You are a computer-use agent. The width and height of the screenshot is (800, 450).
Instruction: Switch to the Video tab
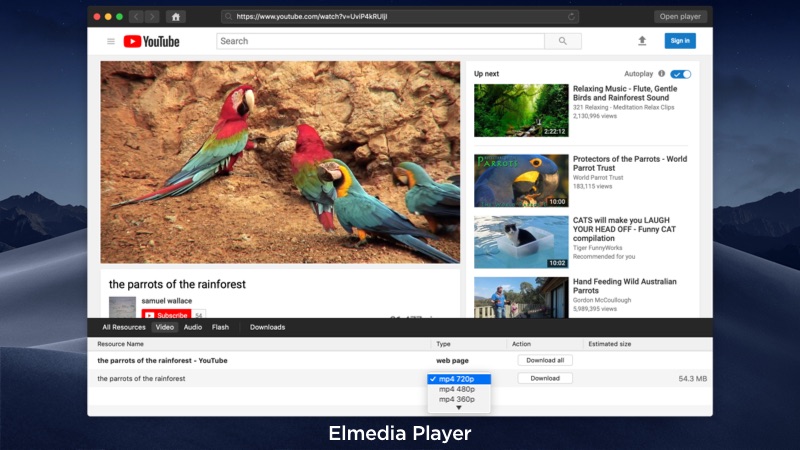[x=164, y=327]
